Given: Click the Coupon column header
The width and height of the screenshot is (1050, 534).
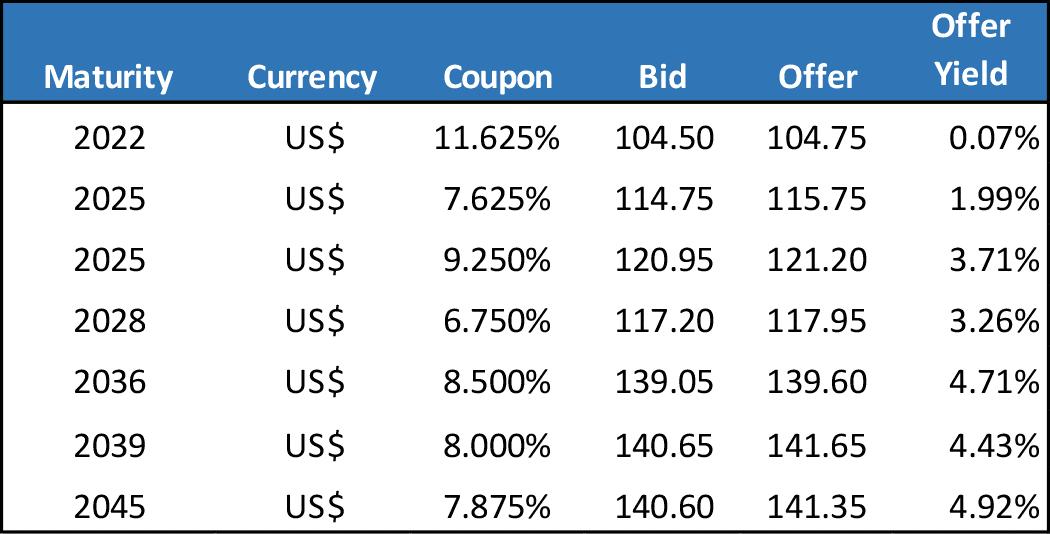Looking at the screenshot, I should (497, 77).
